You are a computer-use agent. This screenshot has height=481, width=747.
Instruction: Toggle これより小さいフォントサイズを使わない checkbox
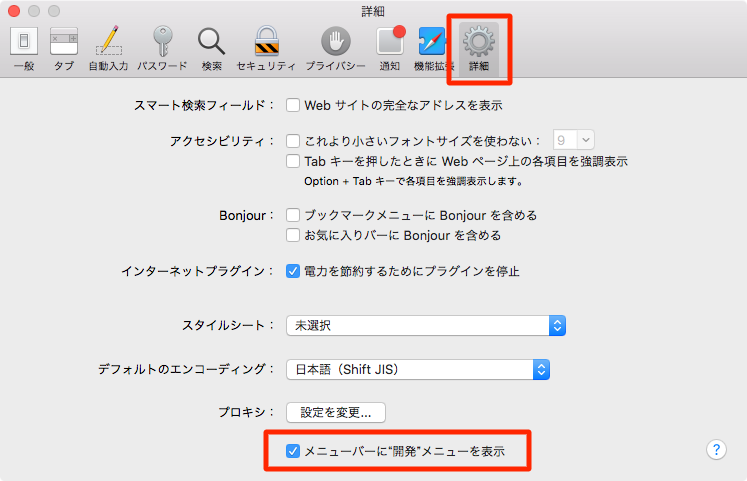(293, 140)
